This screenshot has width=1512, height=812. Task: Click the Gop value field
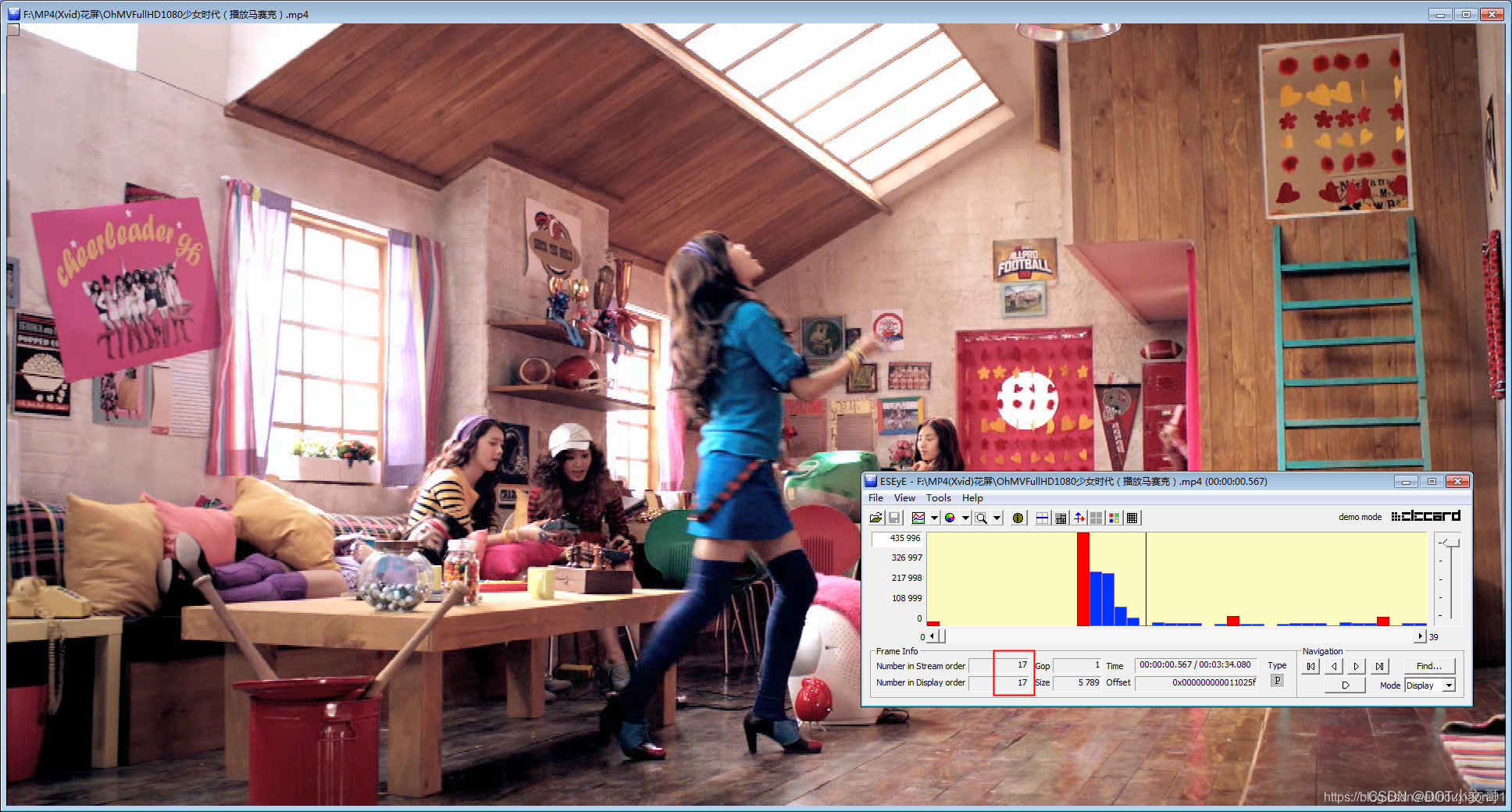click(1077, 666)
